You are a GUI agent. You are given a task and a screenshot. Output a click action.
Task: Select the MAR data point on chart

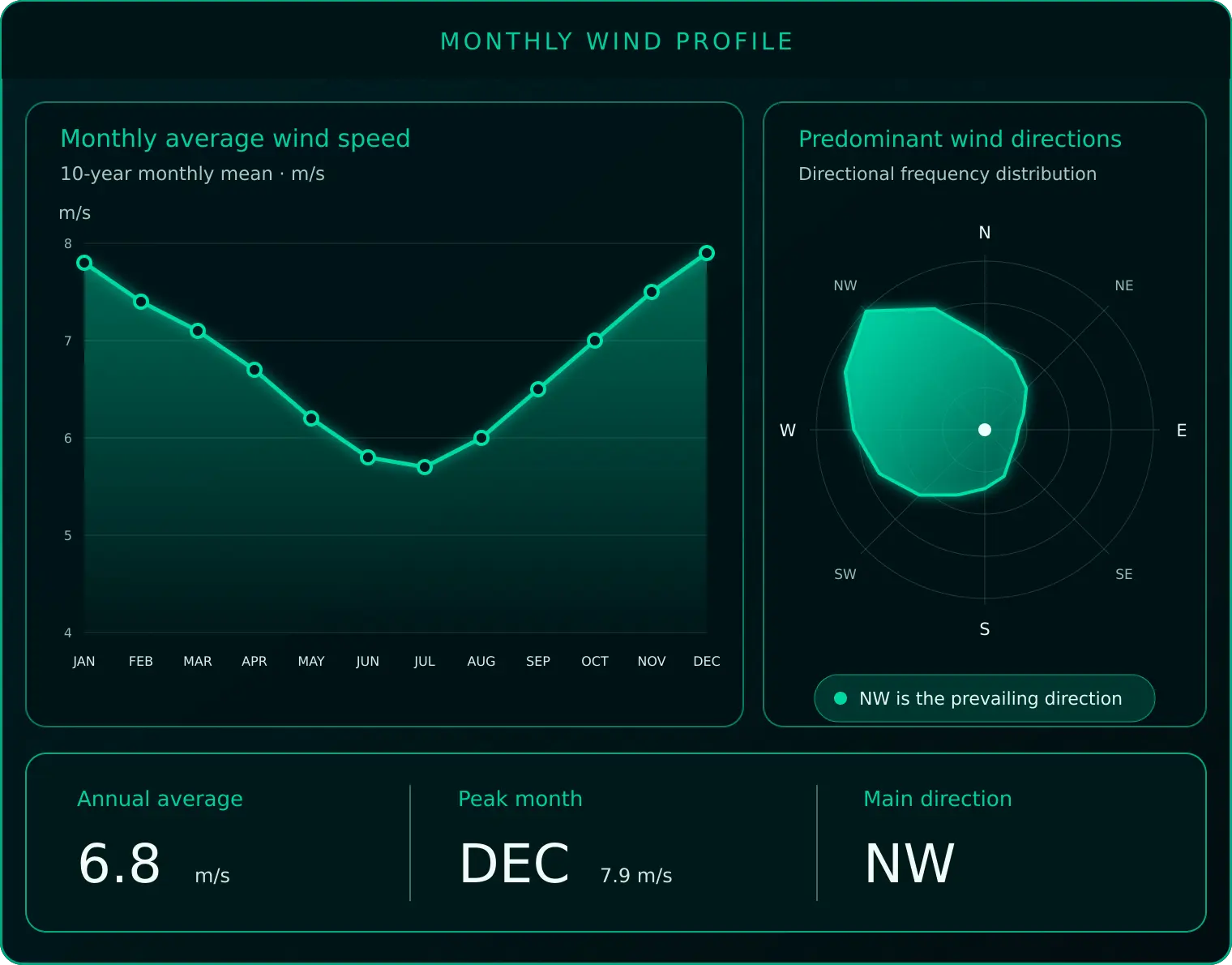198,331
